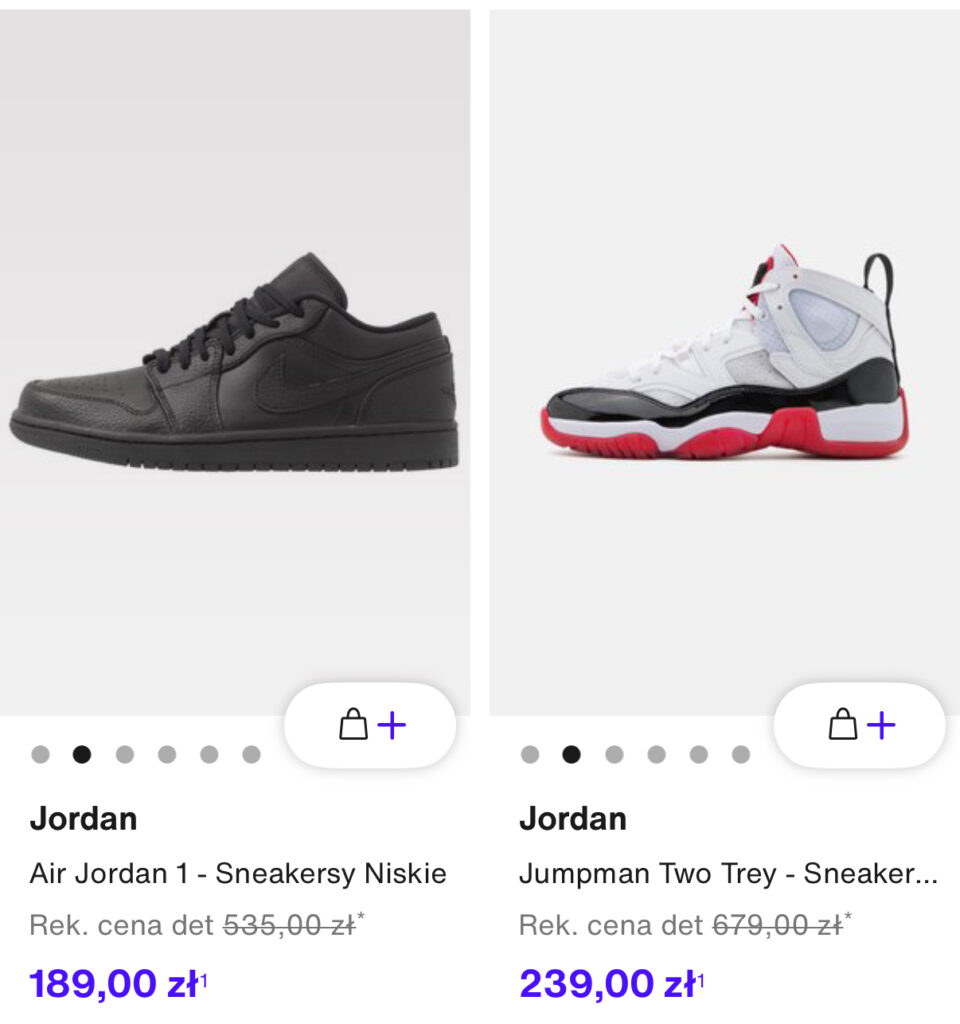
Task: Select active second dot under Air Jordan 1
Action: point(82,754)
